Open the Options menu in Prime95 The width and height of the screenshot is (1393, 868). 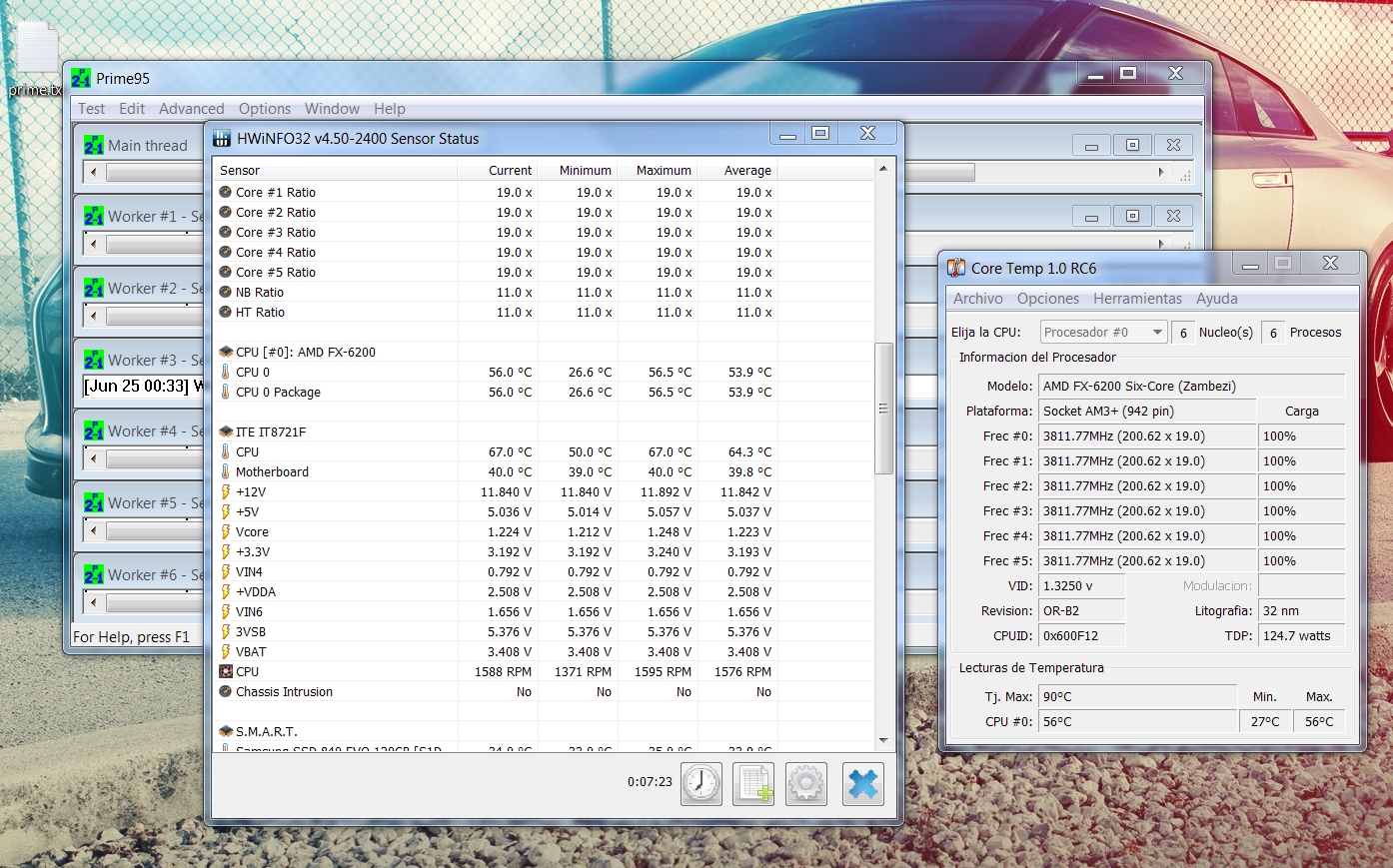pos(265,109)
